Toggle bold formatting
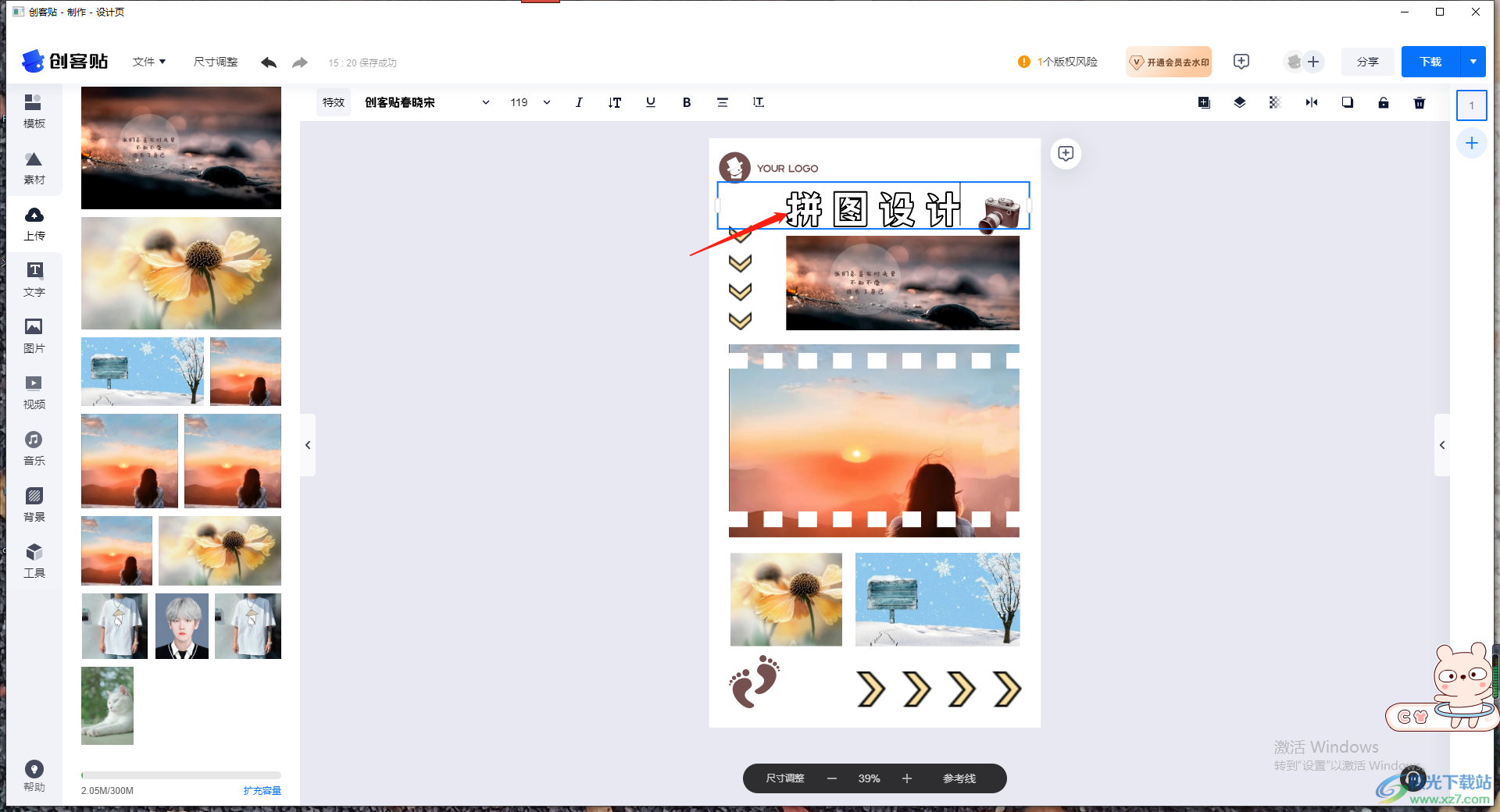 pyautogui.click(x=687, y=102)
